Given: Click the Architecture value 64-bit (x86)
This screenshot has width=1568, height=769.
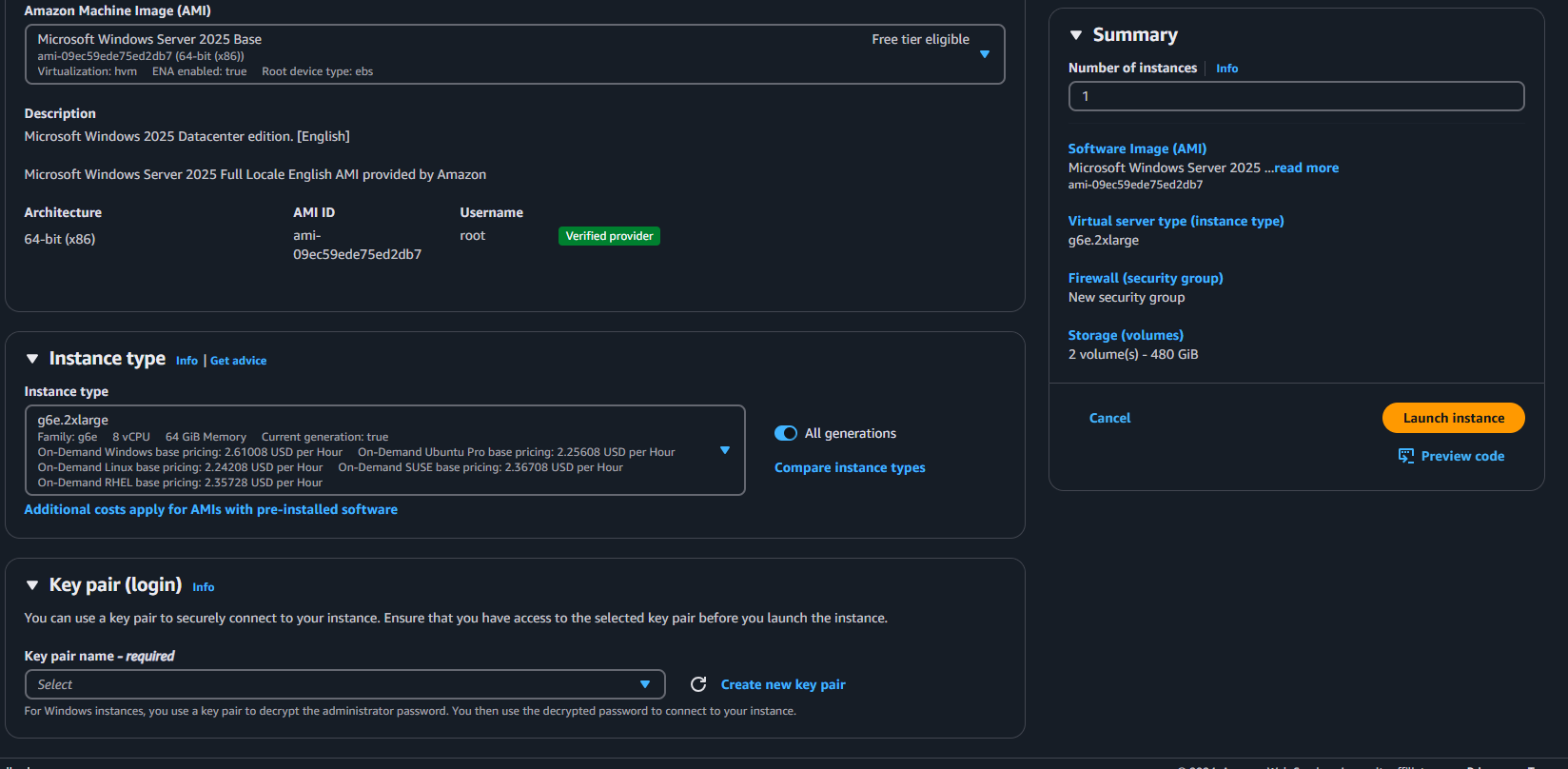Looking at the screenshot, I should pos(60,239).
